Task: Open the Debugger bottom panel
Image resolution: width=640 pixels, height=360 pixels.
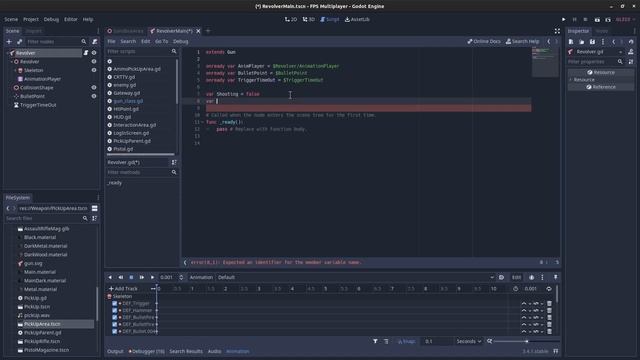Action: (x=146, y=351)
